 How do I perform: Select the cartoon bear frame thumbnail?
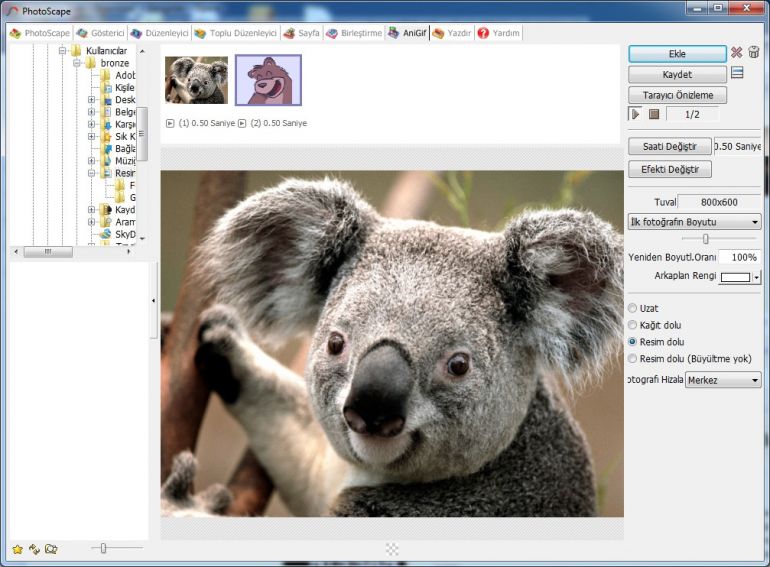coord(268,80)
